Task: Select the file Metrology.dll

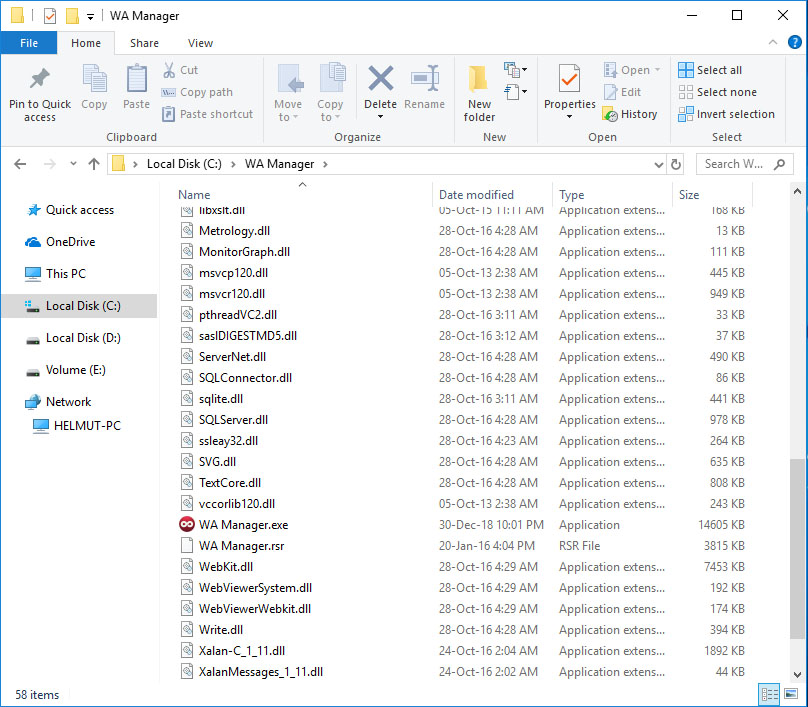Action: [234, 231]
